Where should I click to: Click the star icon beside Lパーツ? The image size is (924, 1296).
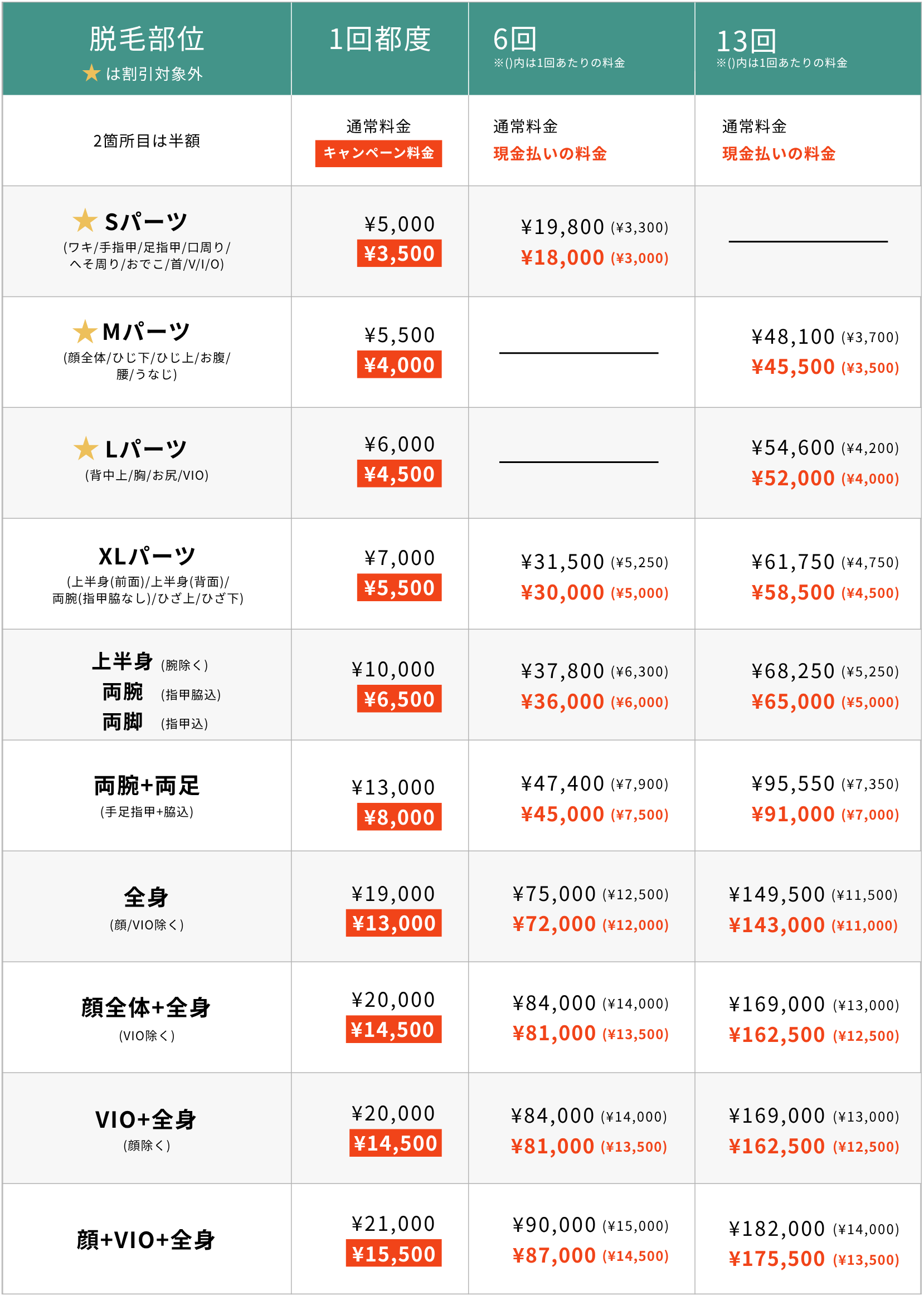tap(86, 448)
